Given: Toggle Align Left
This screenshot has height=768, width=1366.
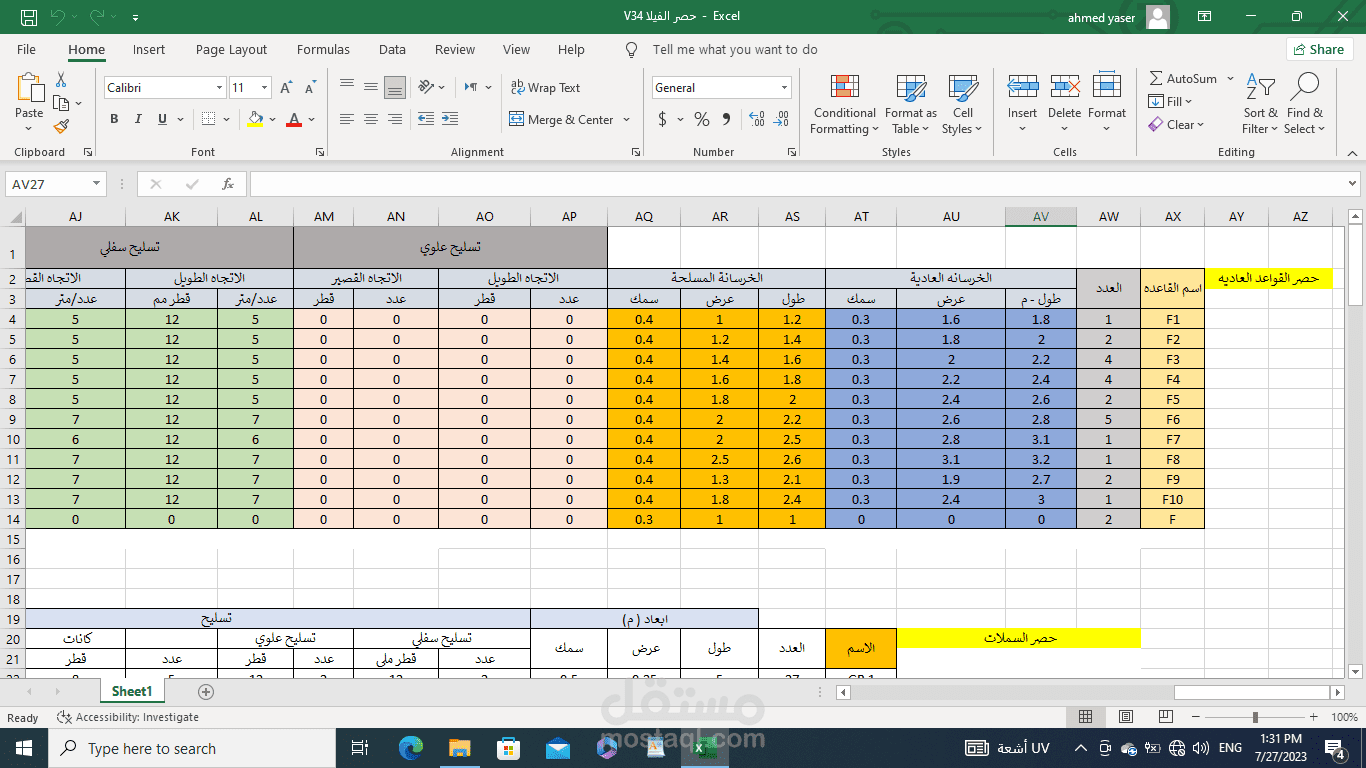Looking at the screenshot, I should tap(347, 119).
